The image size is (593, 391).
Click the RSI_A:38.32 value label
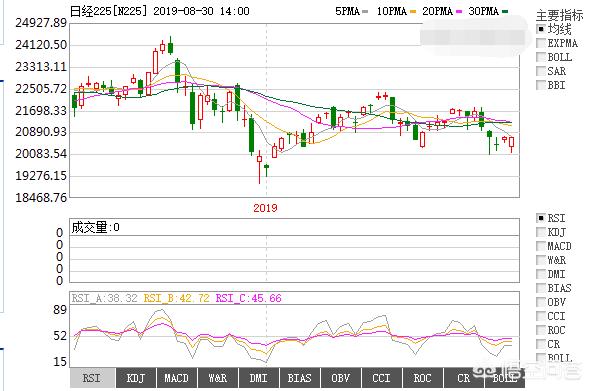point(104,298)
